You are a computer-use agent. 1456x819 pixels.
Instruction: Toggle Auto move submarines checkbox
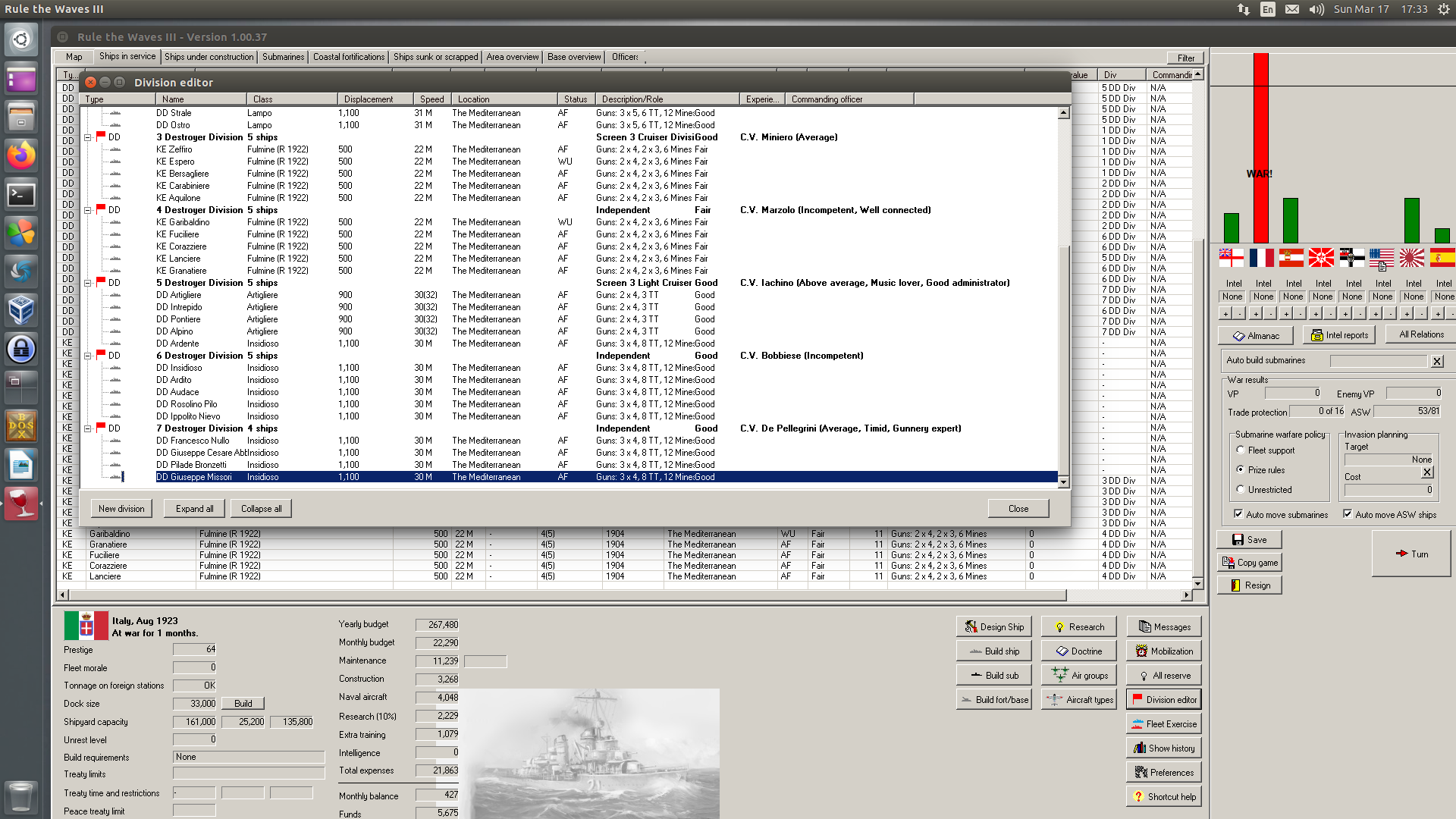[1238, 514]
